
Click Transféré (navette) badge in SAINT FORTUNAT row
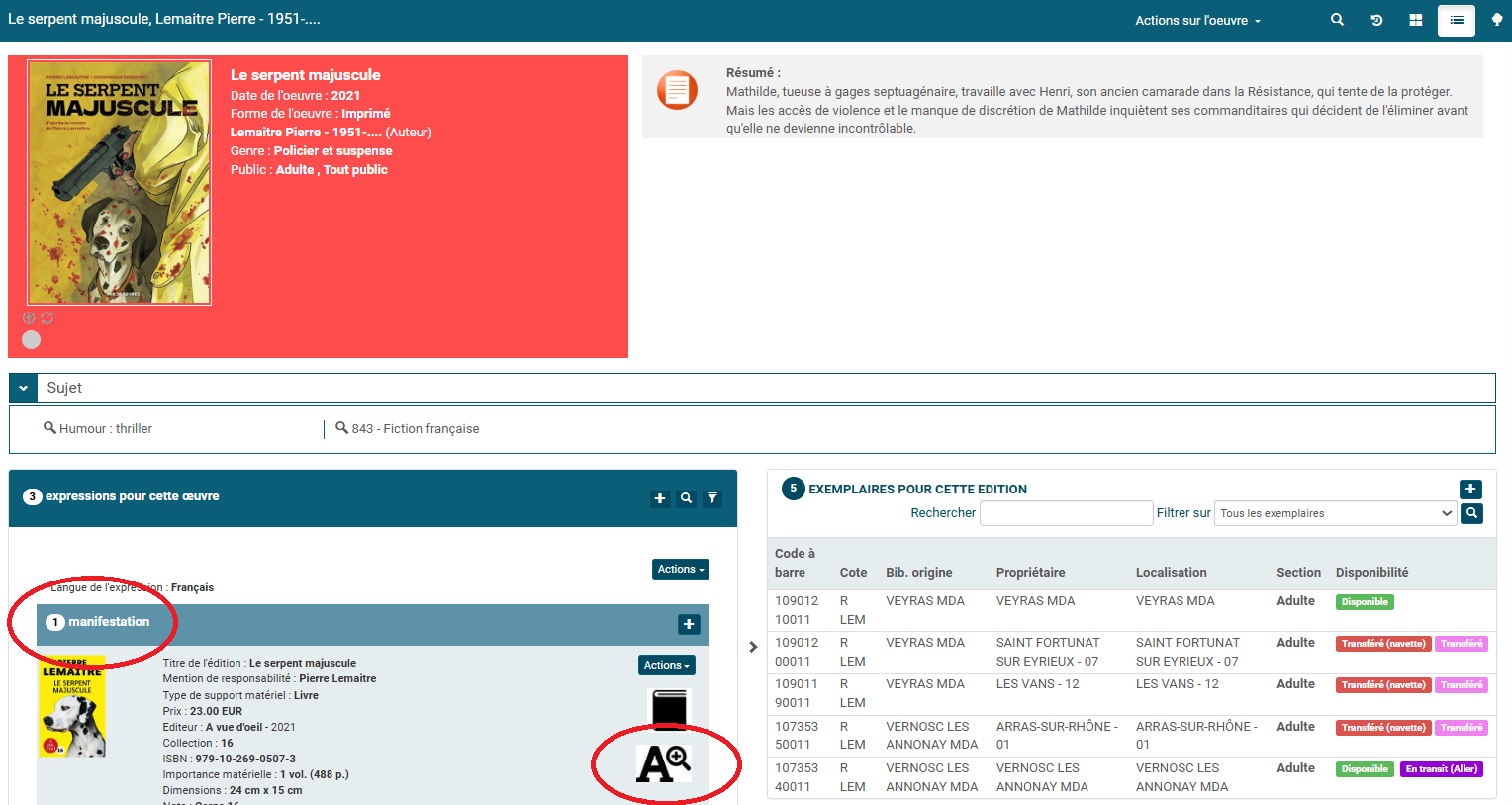coord(1383,644)
